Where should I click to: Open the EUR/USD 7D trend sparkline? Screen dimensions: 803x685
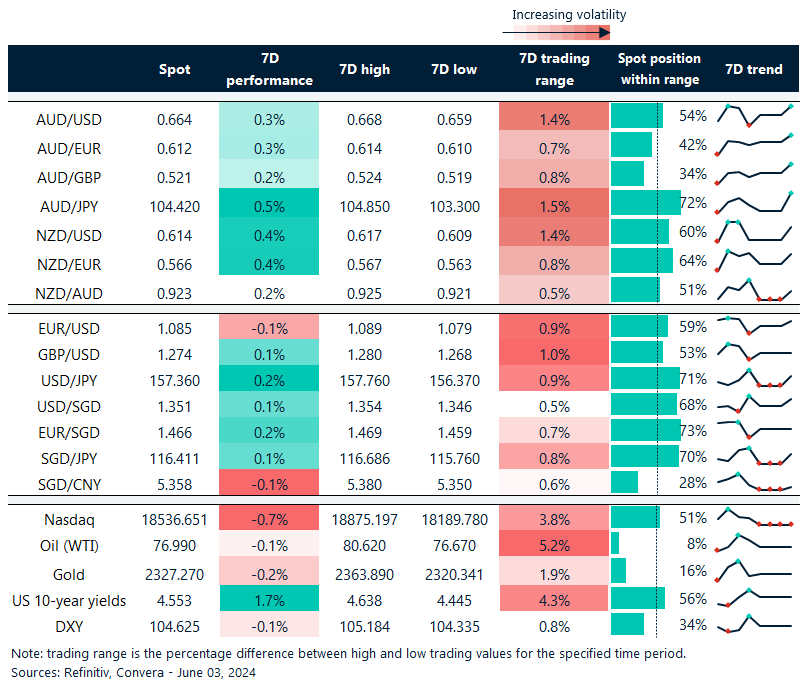(x=755, y=326)
